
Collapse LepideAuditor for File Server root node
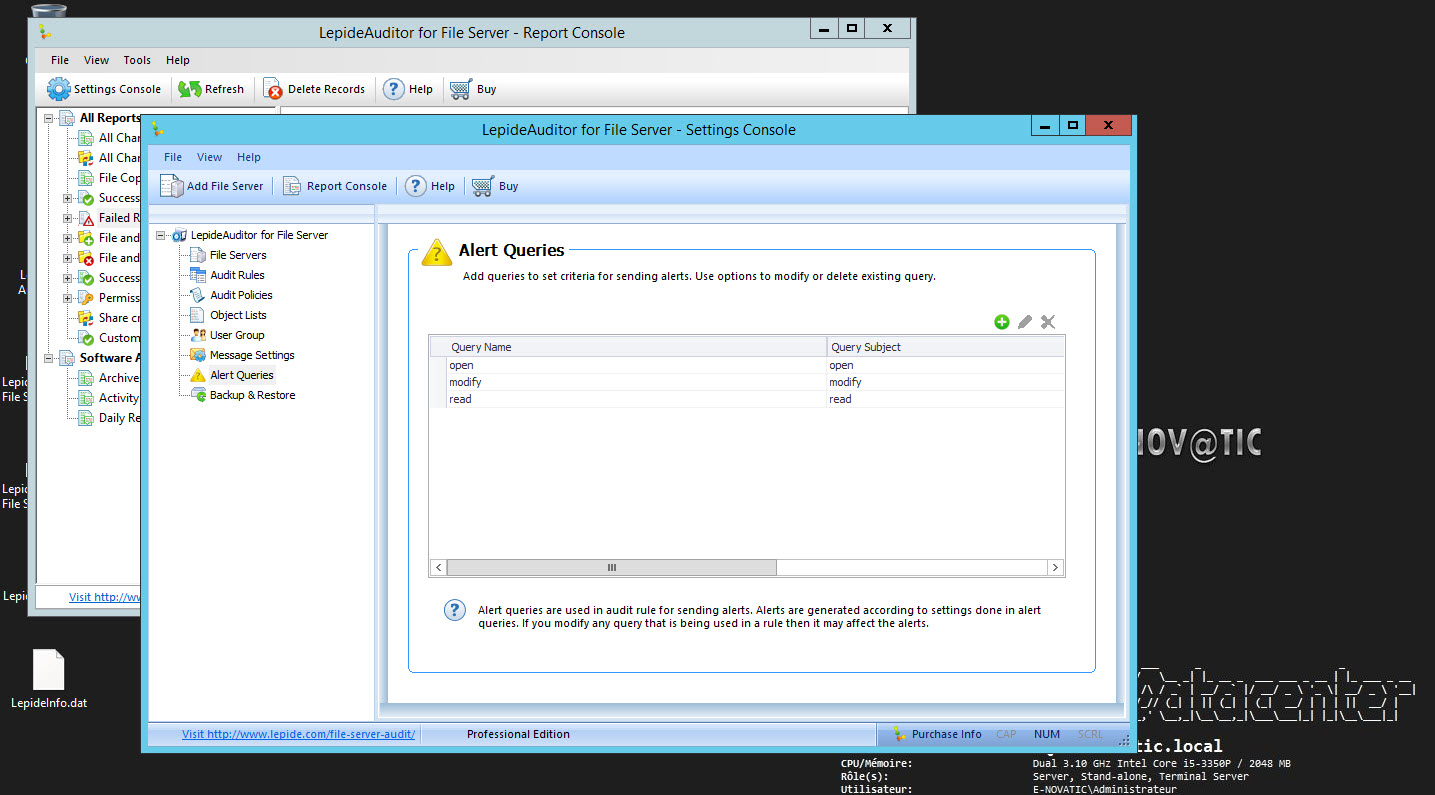(x=161, y=235)
